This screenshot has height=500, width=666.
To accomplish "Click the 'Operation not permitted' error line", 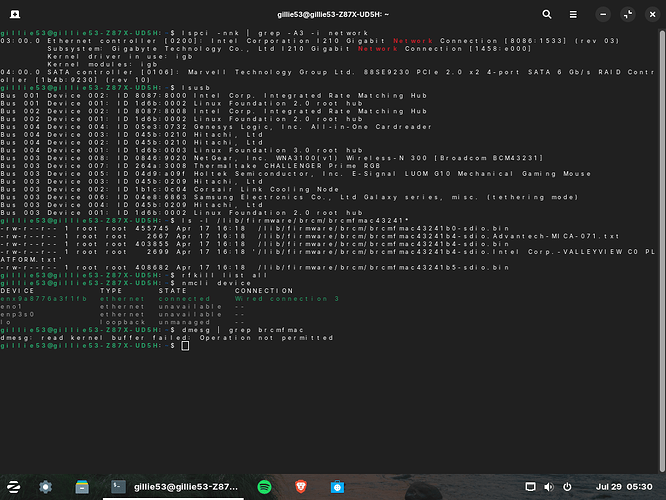I will 167,338.
